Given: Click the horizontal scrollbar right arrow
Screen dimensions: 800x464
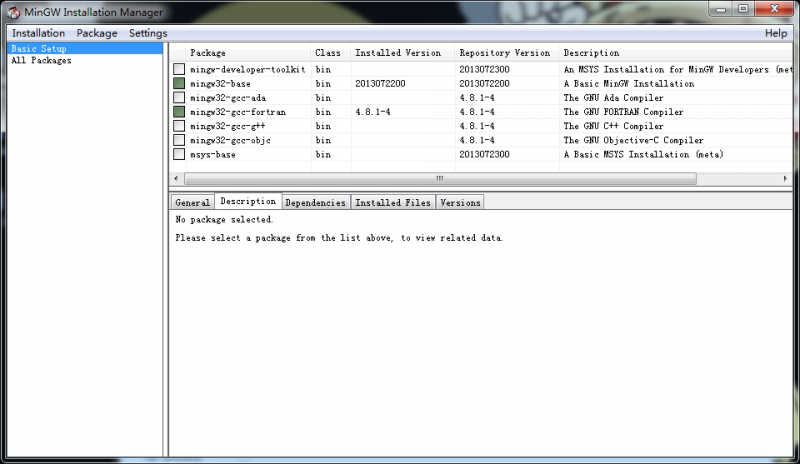Looking at the screenshot, I should tap(785, 179).
